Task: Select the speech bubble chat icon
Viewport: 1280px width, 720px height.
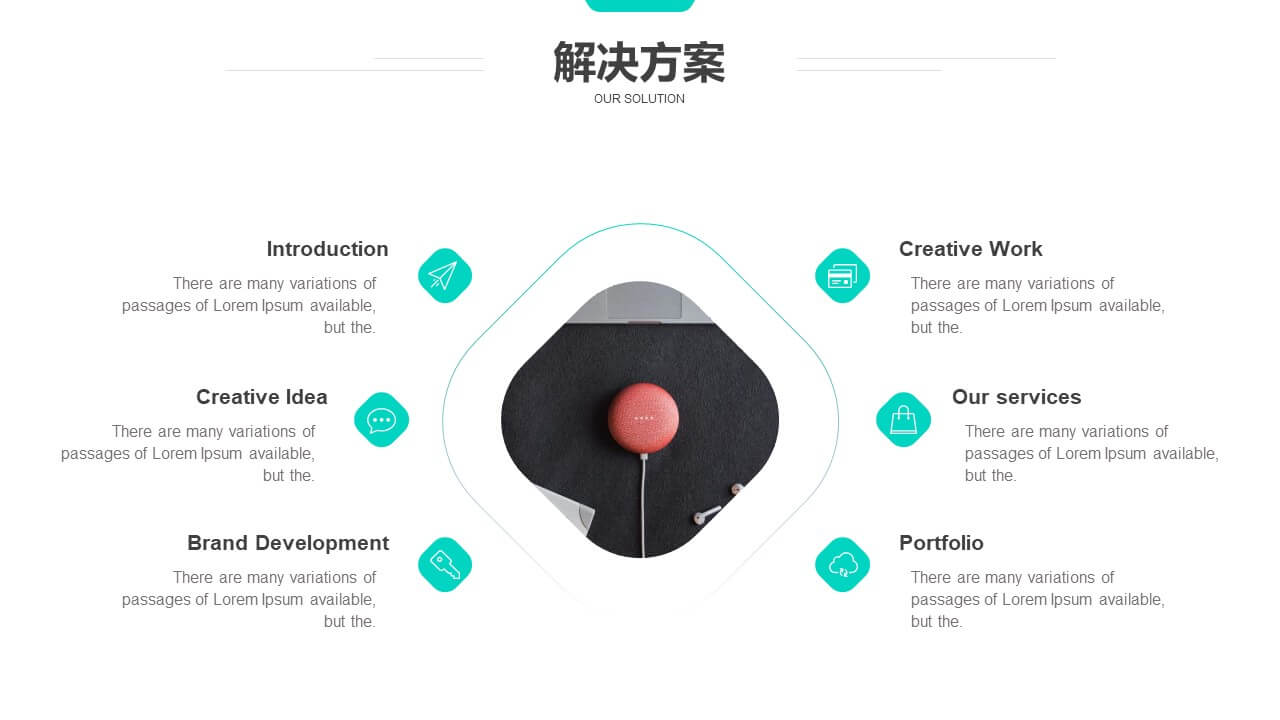Action: [x=382, y=420]
